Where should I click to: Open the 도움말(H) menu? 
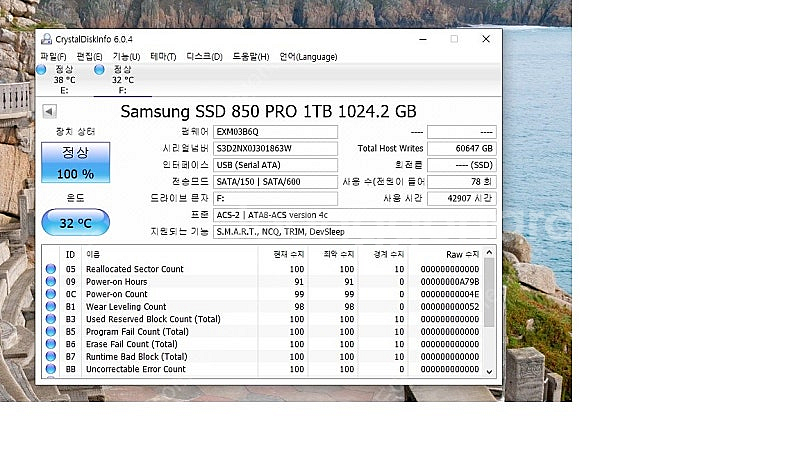tap(251, 57)
